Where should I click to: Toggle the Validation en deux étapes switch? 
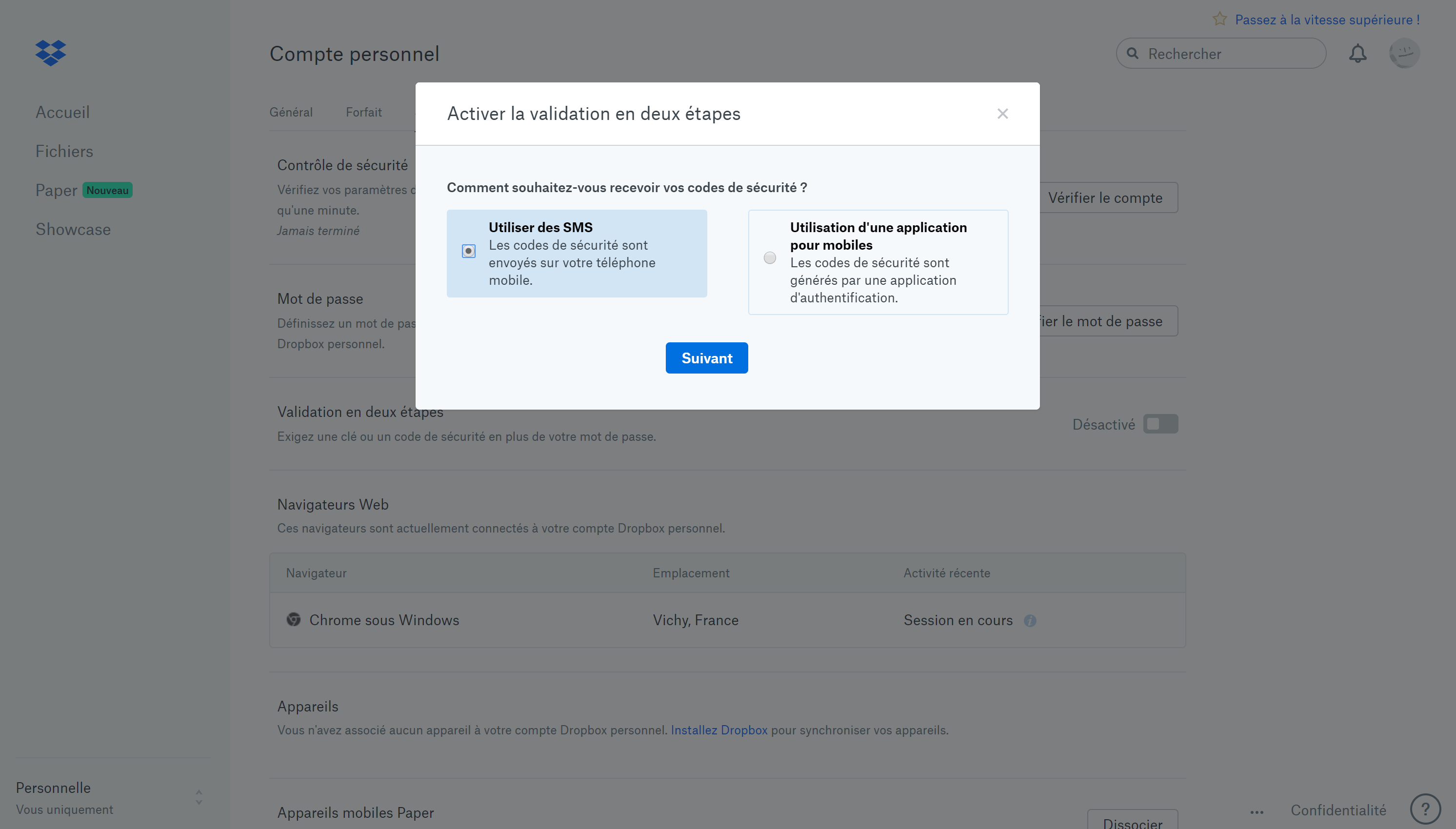coord(1160,424)
